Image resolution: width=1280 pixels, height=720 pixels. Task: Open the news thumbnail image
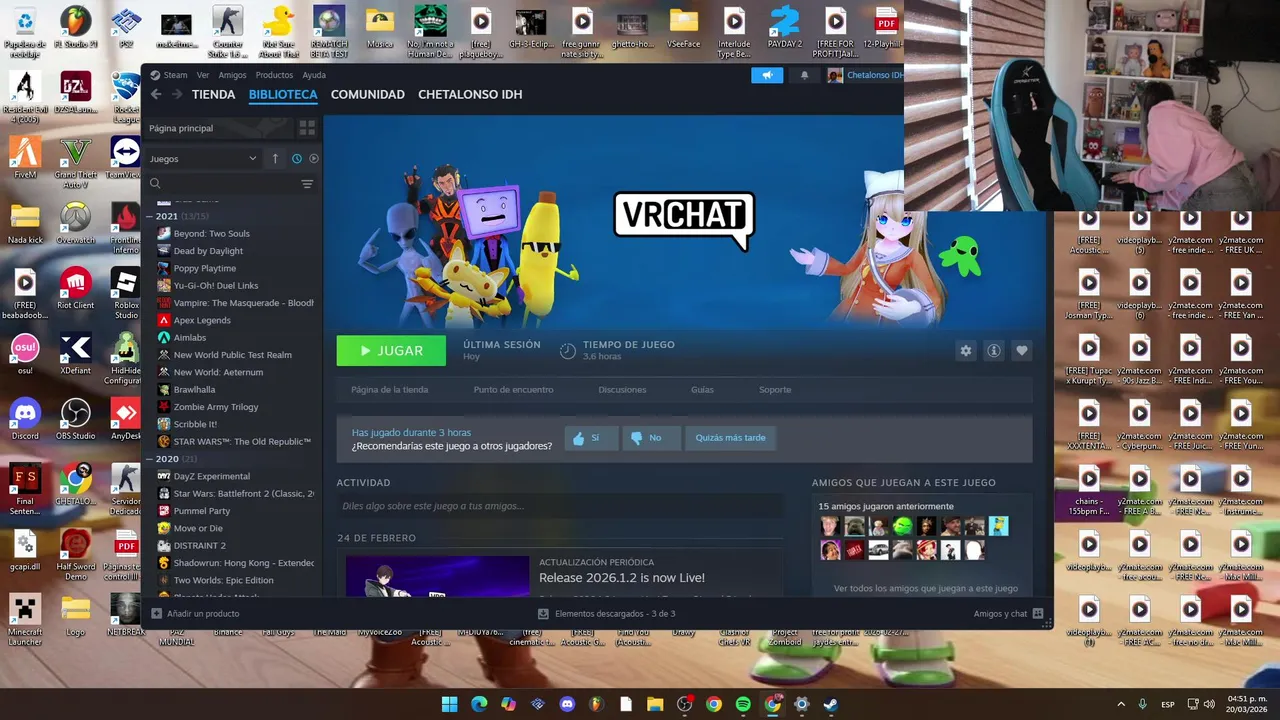[x=437, y=577]
